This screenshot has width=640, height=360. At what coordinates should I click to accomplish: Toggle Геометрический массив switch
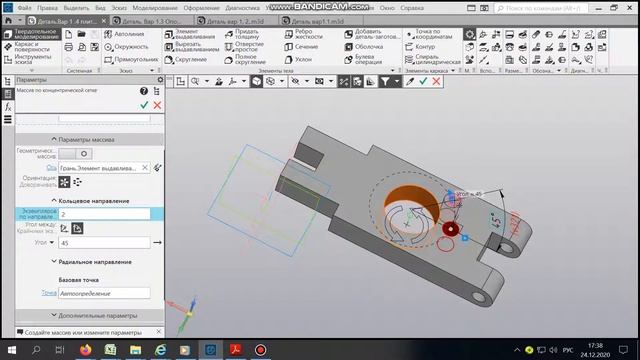[x=75, y=154]
